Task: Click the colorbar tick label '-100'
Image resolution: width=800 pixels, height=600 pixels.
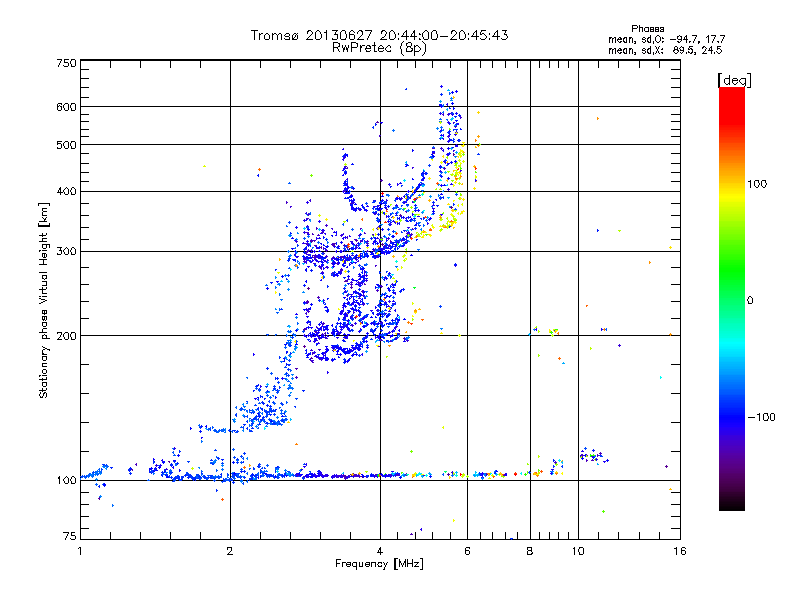Action: pyautogui.click(x=762, y=417)
